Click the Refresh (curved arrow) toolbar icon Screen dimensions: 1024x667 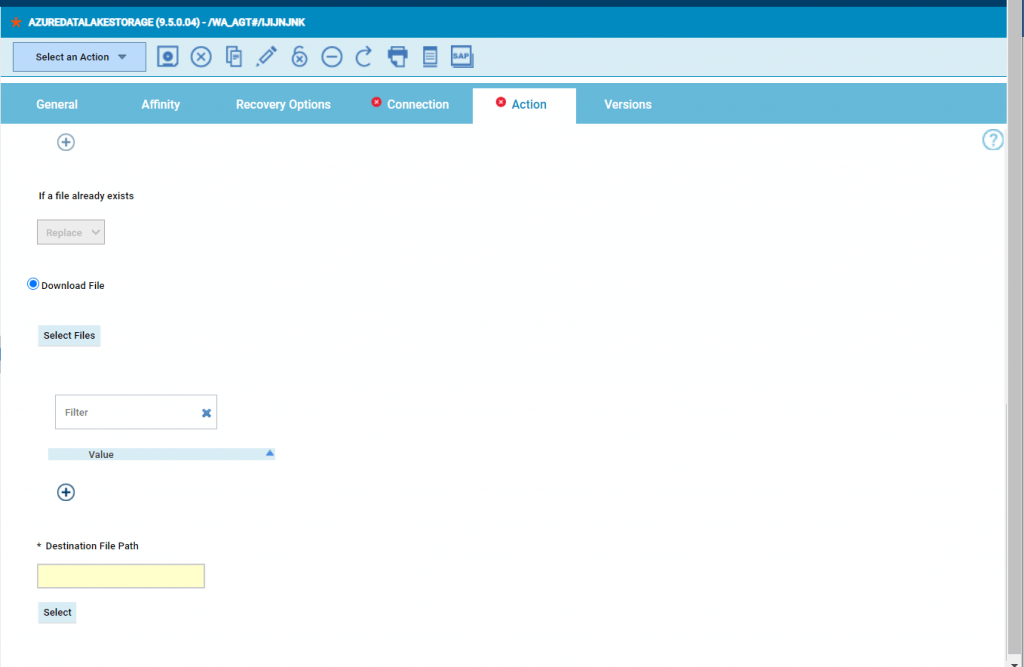pyautogui.click(x=363, y=56)
